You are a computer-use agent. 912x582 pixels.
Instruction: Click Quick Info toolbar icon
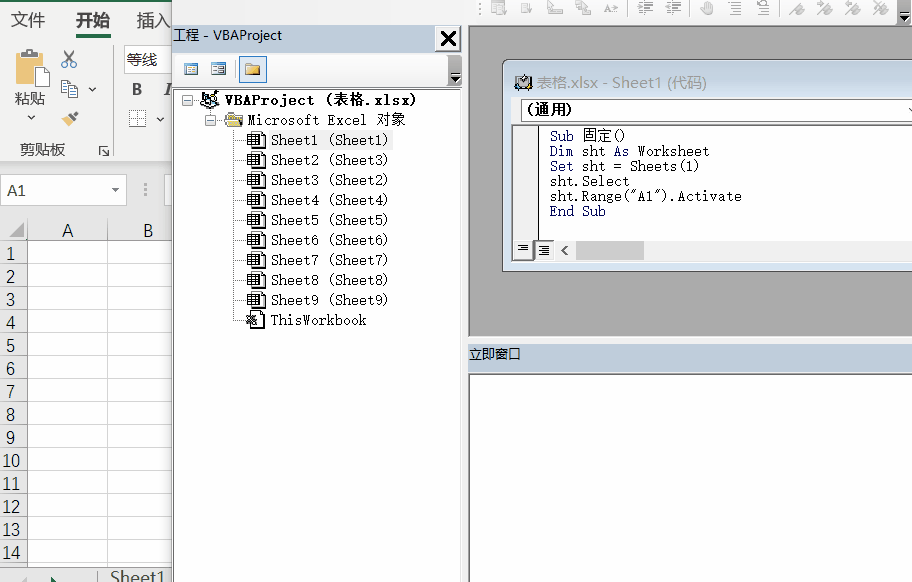555,8
